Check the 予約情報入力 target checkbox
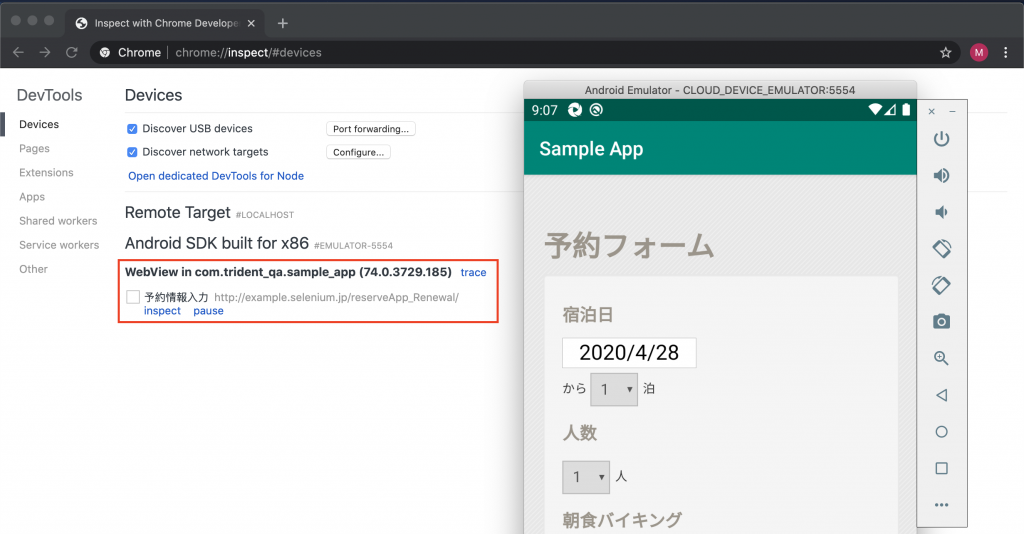The image size is (1024, 534). (x=133, y=297)
